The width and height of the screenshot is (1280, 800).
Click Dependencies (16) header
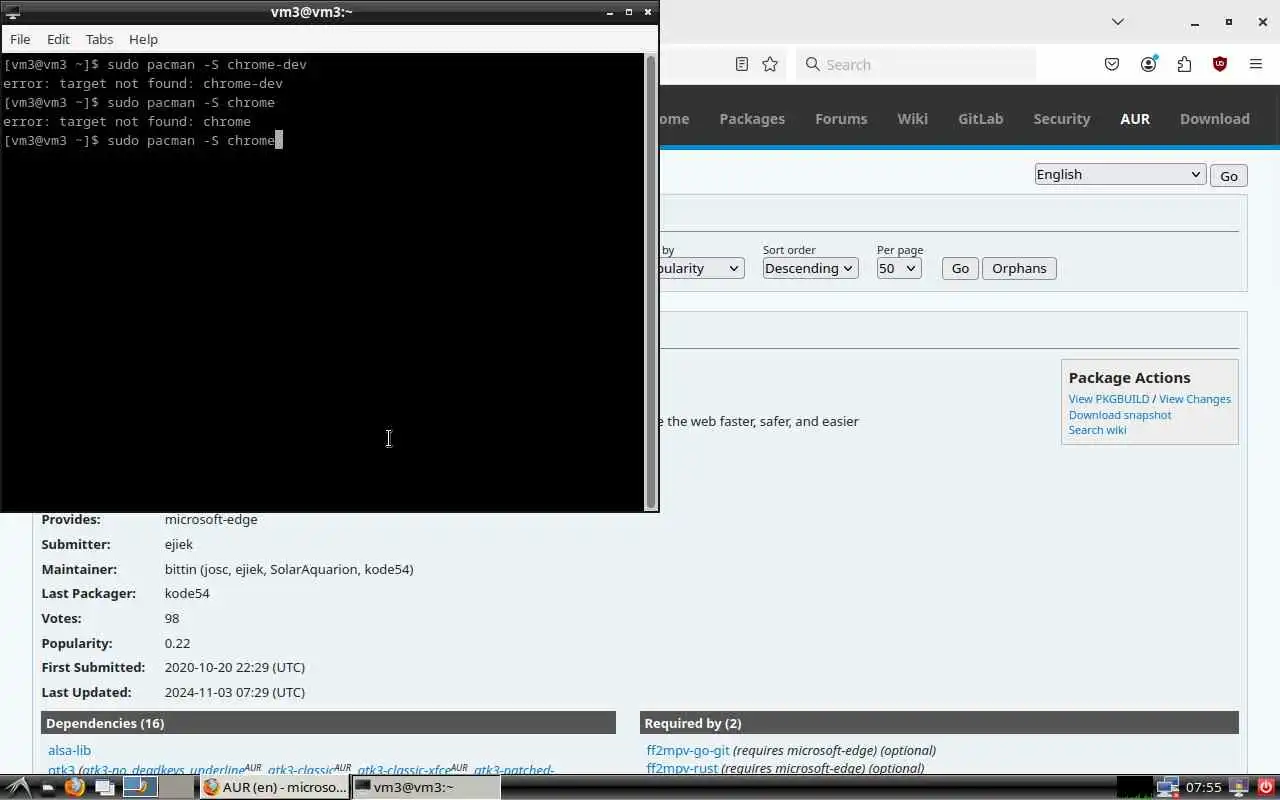tap(328, 723)
